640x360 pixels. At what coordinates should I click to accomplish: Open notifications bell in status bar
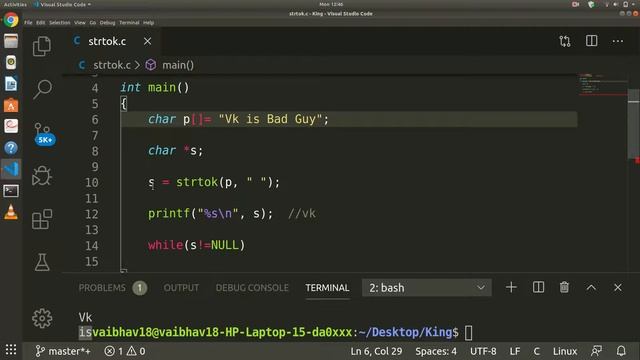coord(621,351)
